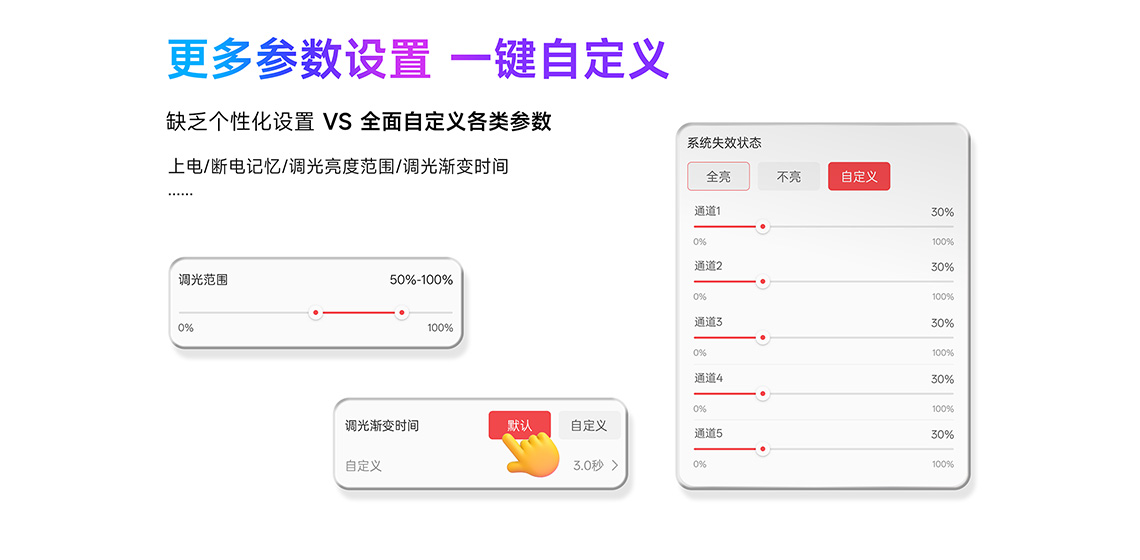Click the 通道3 slider handle

(x=762, y=338)
